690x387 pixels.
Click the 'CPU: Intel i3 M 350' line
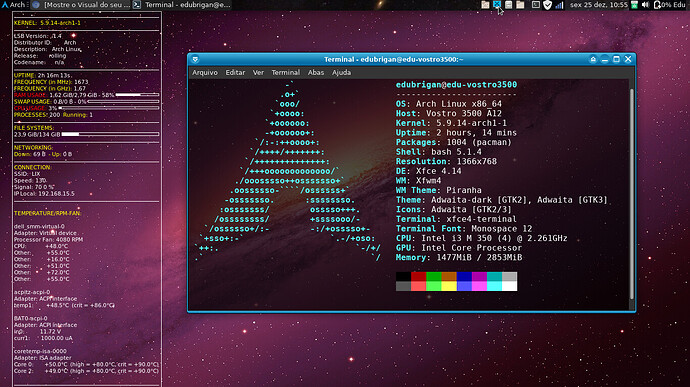tap(481, 239)
